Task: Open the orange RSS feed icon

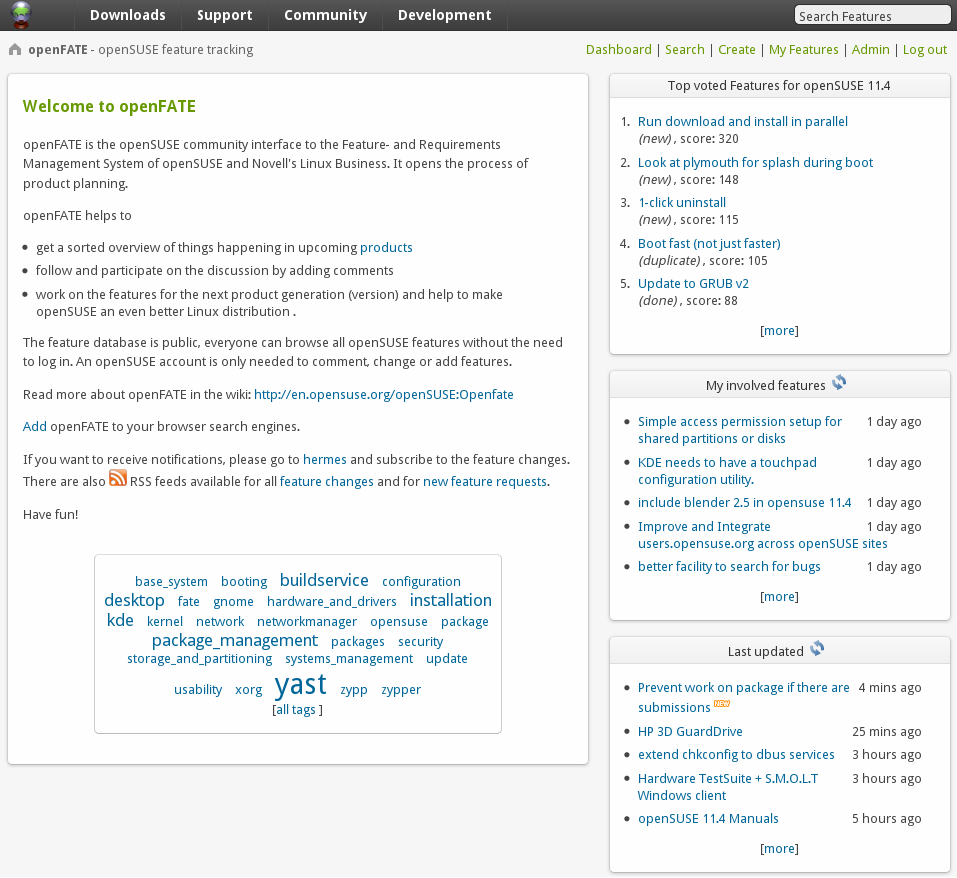Action: pos(118,478)
